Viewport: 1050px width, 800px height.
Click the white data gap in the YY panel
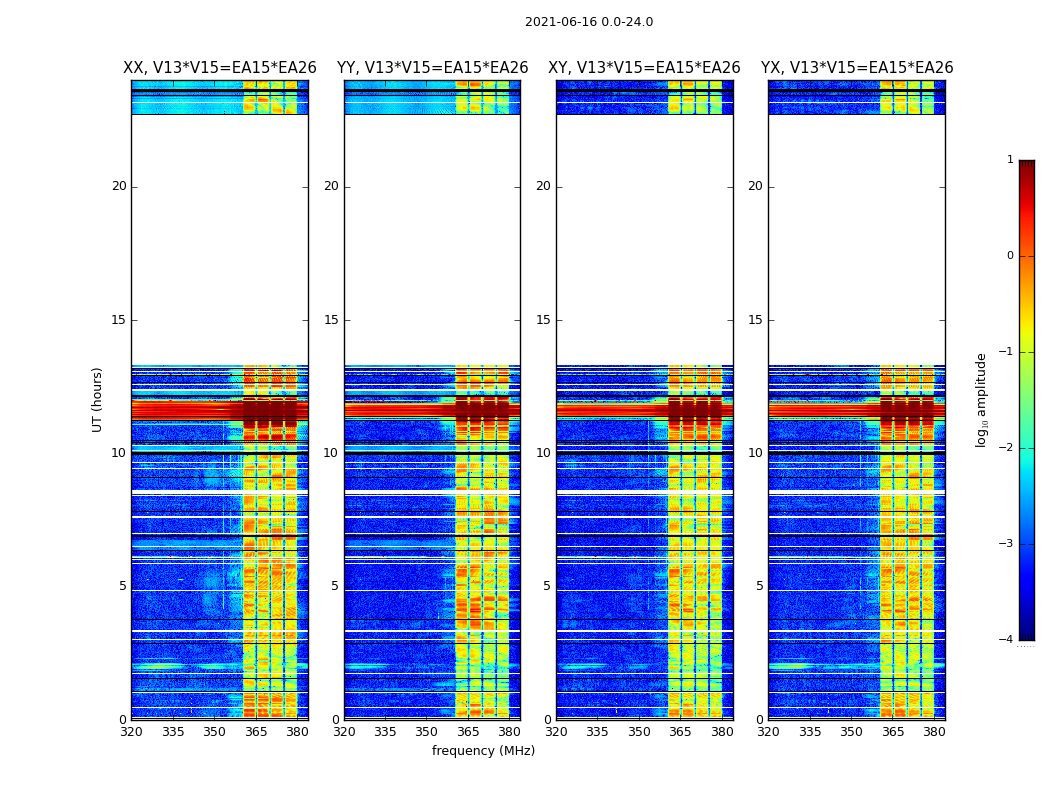point(432,240)
